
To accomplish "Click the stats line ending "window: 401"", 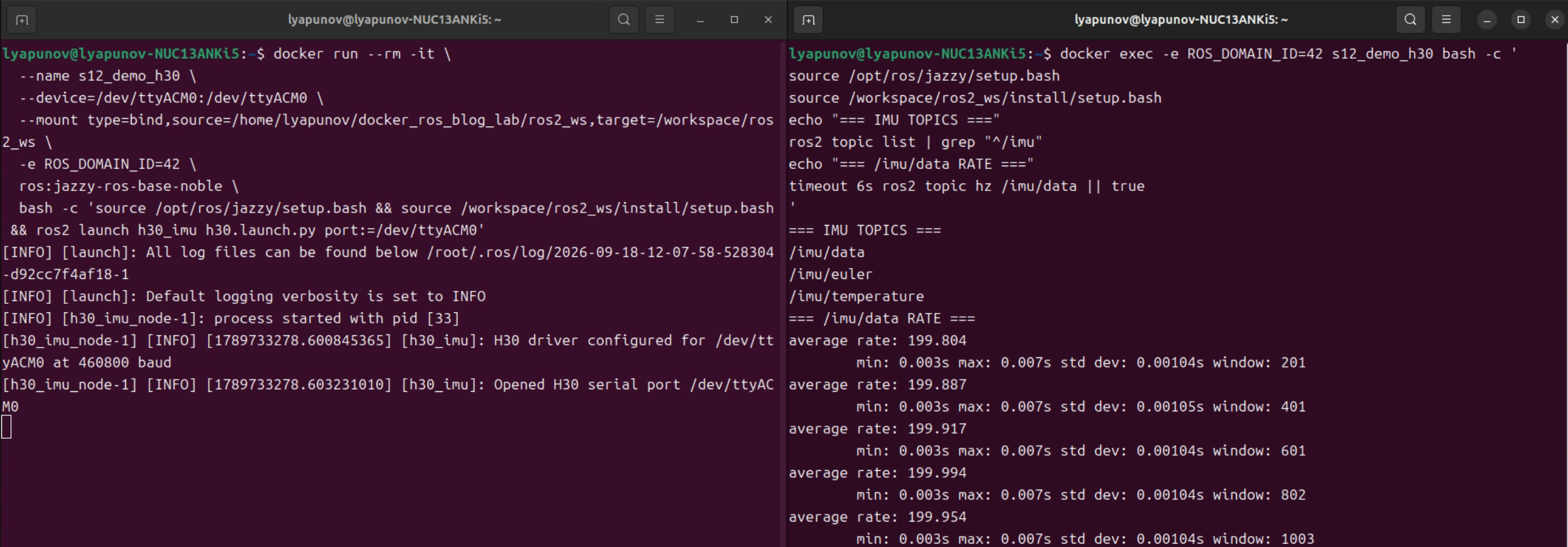I will click(x=1081, y=407).
